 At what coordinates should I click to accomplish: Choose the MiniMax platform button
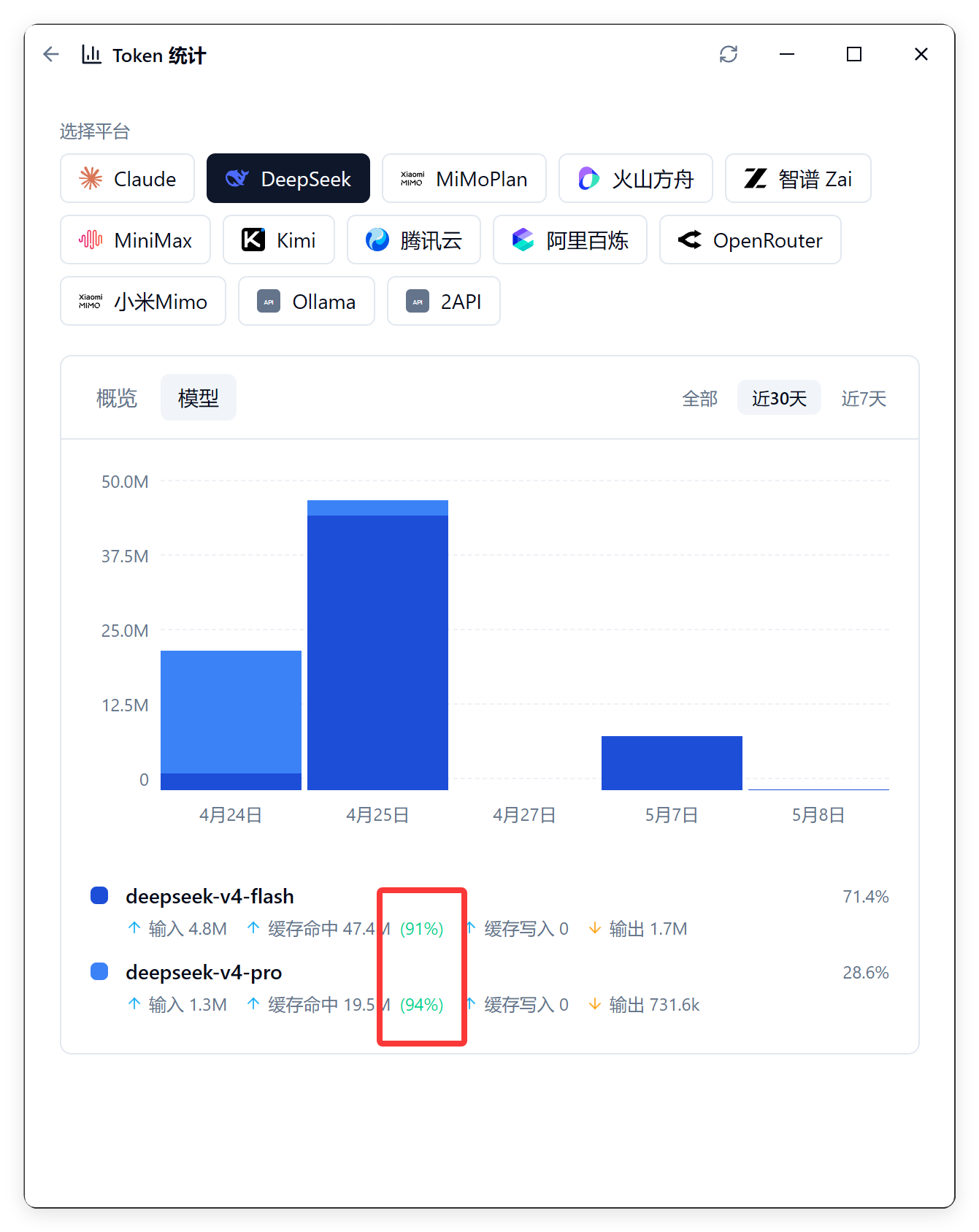(x=135, y=240)
